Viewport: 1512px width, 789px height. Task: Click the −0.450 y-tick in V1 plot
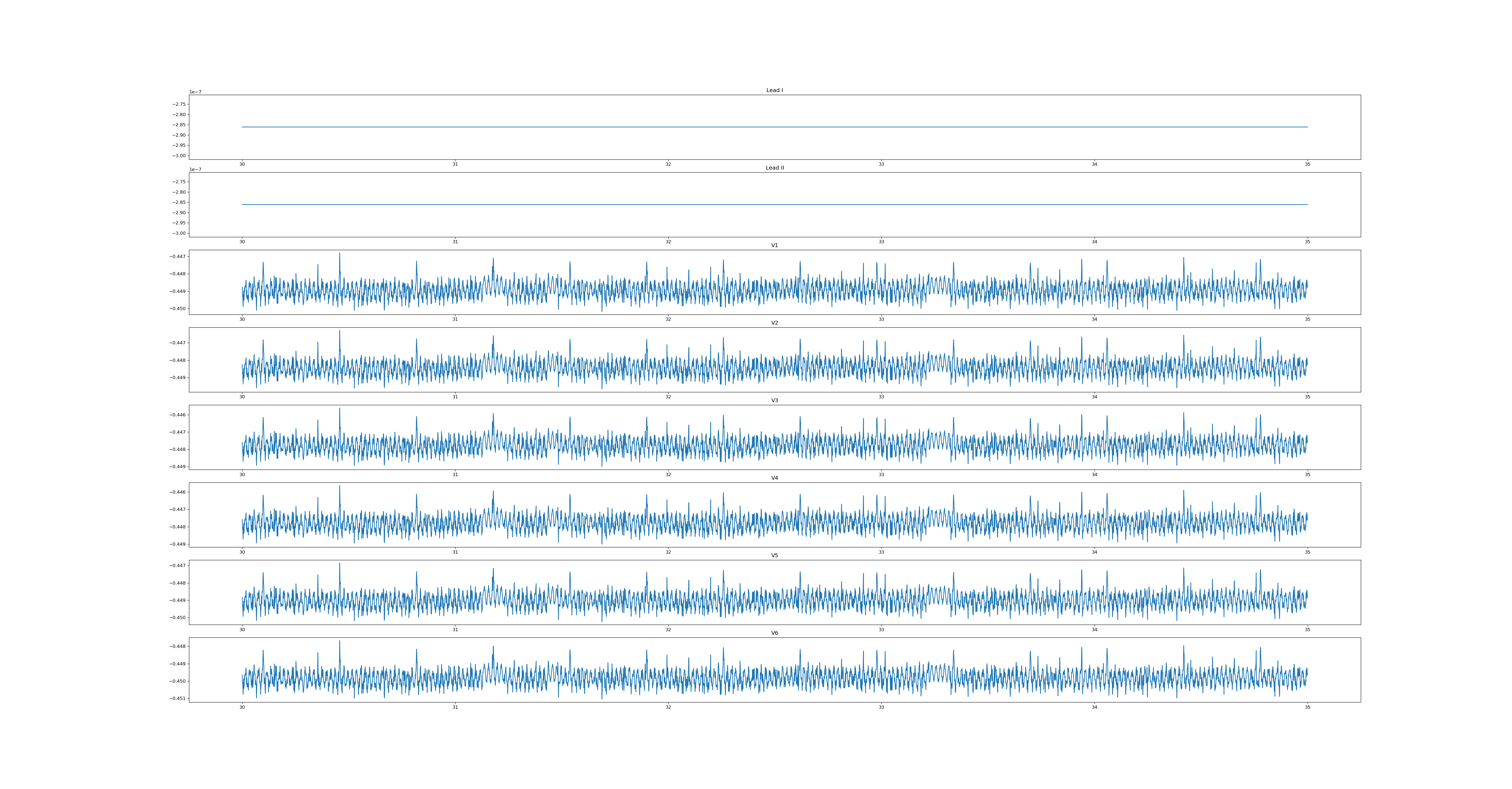(178, 308)
